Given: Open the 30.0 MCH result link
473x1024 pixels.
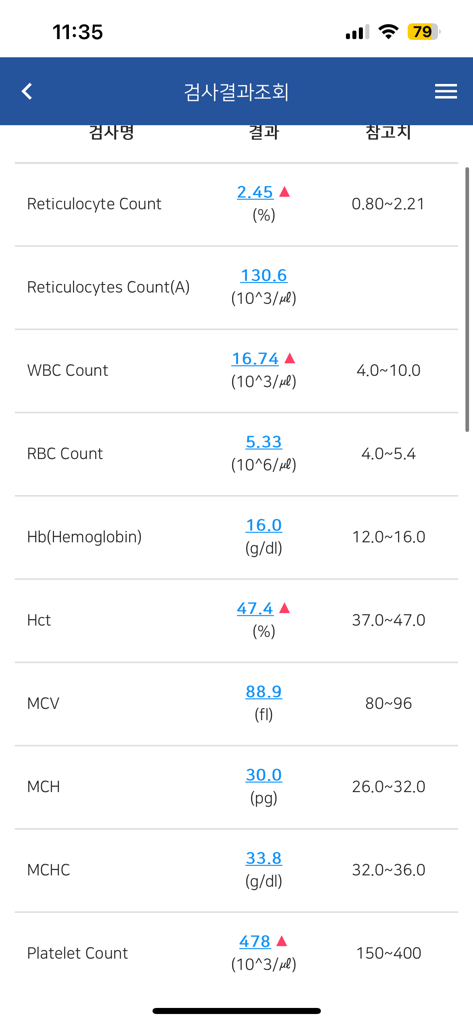Looking at the screenshot, I should pyautogui.click(x=264, y=775).
